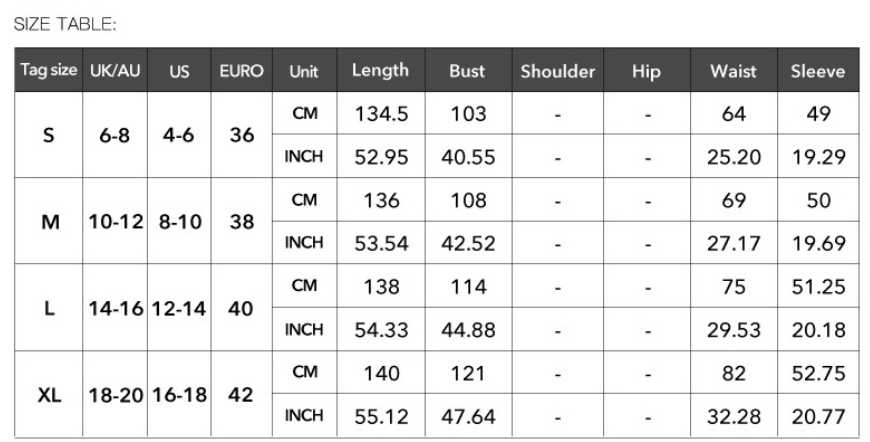
Task: Click the 12-14 US size cell
Action: tap(179, 308)
